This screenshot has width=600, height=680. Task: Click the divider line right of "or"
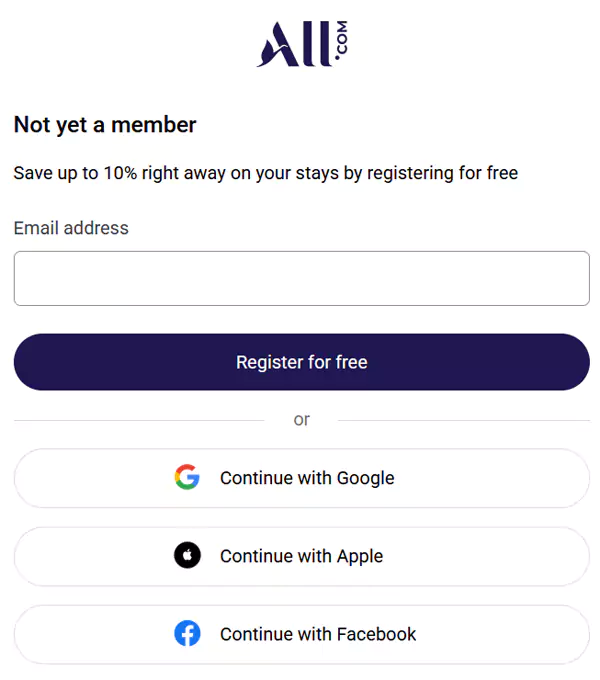point(463,421)
